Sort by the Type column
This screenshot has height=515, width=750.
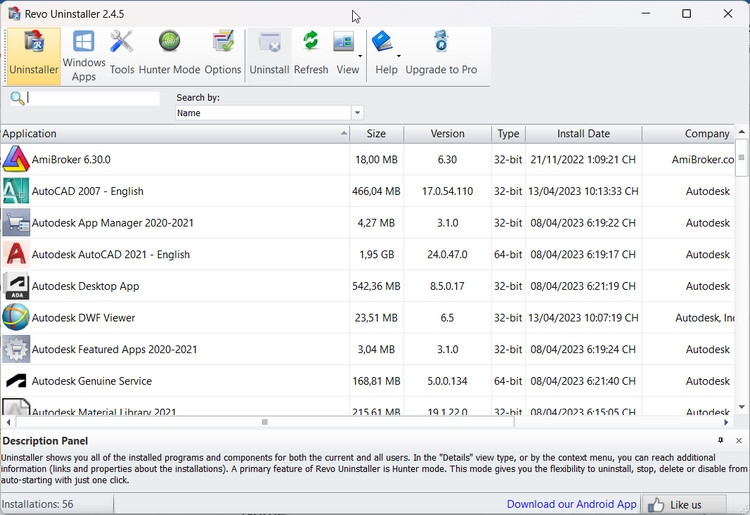508,134
